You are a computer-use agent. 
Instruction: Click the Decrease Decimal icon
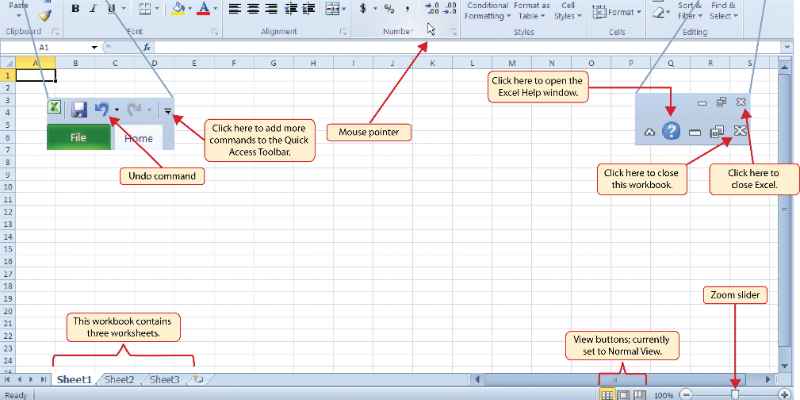pyautogui.click(x=449, y=8)
